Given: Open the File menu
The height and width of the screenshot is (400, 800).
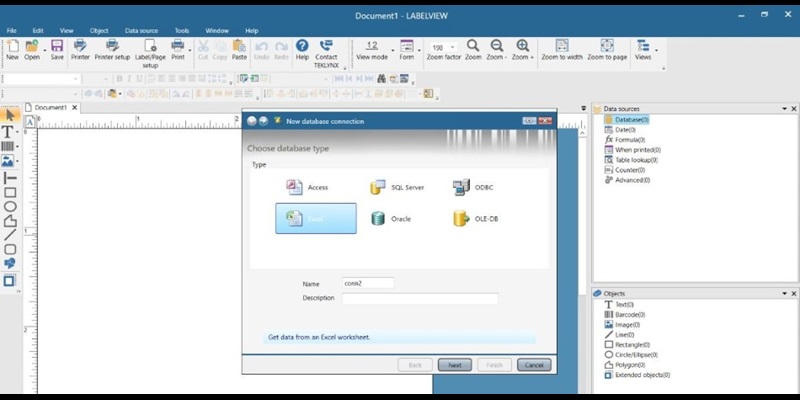Looking at the screenshot, I should (12, 31).
